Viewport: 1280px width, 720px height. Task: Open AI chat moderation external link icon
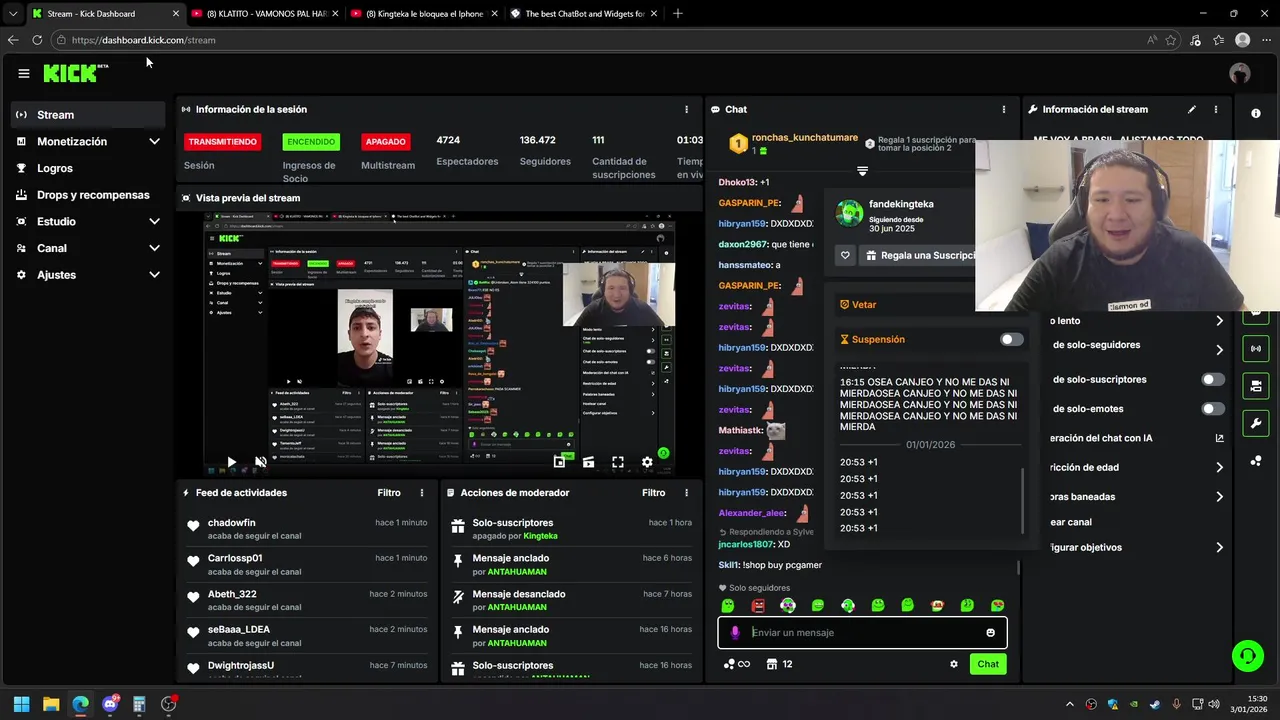(1219, 438)
